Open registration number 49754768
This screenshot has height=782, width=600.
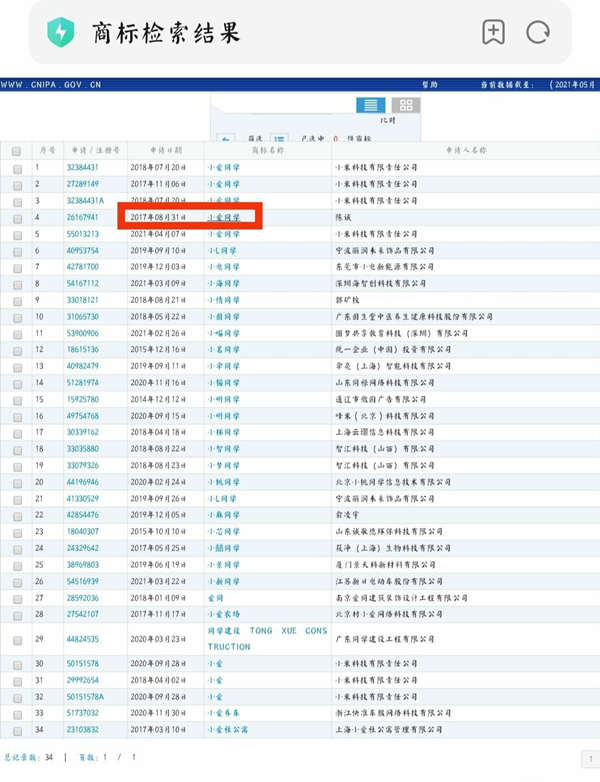coord(82,415)
